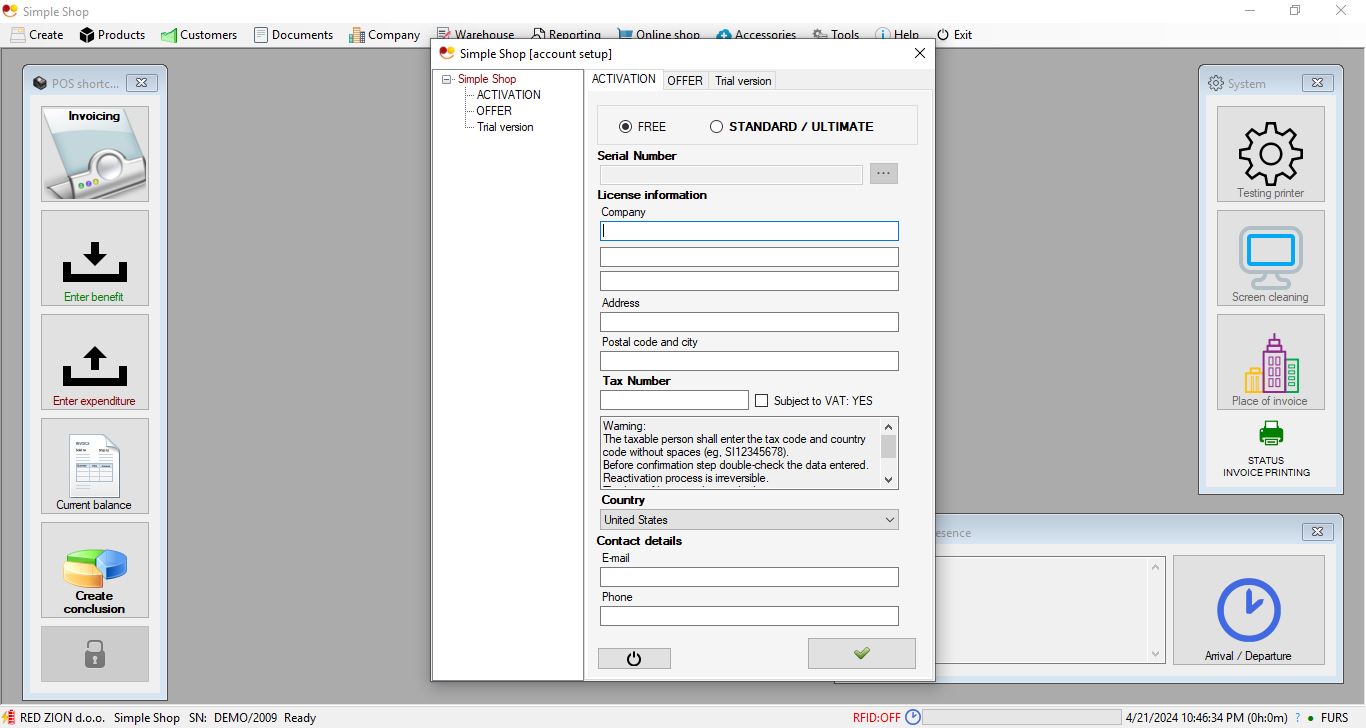The height and width of the screenshot is (728, 1366).
Task: Close the presence panel behind dialog
Action: 1317,532
